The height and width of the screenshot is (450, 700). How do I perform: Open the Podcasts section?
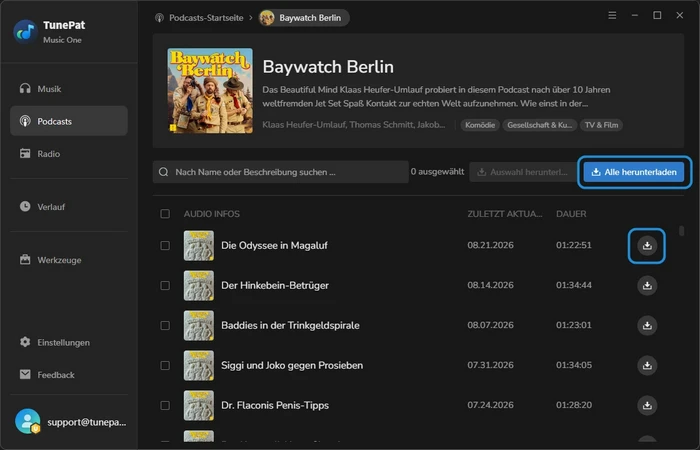69,121
